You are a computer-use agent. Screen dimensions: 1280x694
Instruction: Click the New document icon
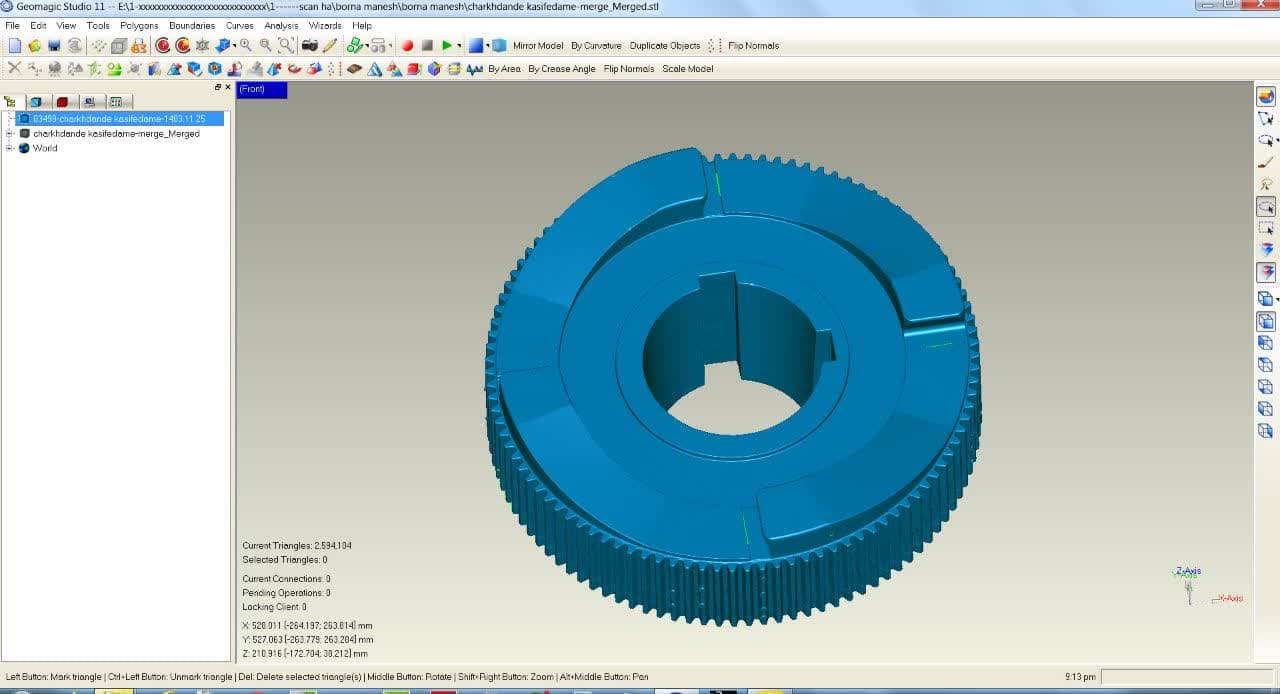click(14, 45)
